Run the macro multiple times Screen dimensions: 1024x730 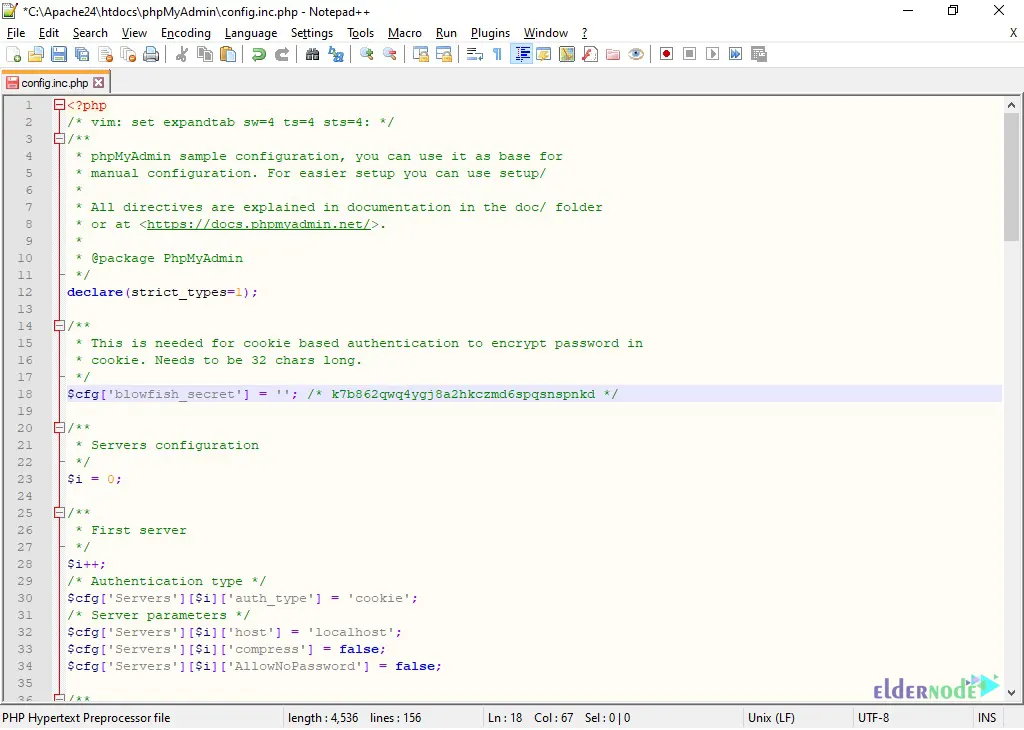[x=735, y=54]
